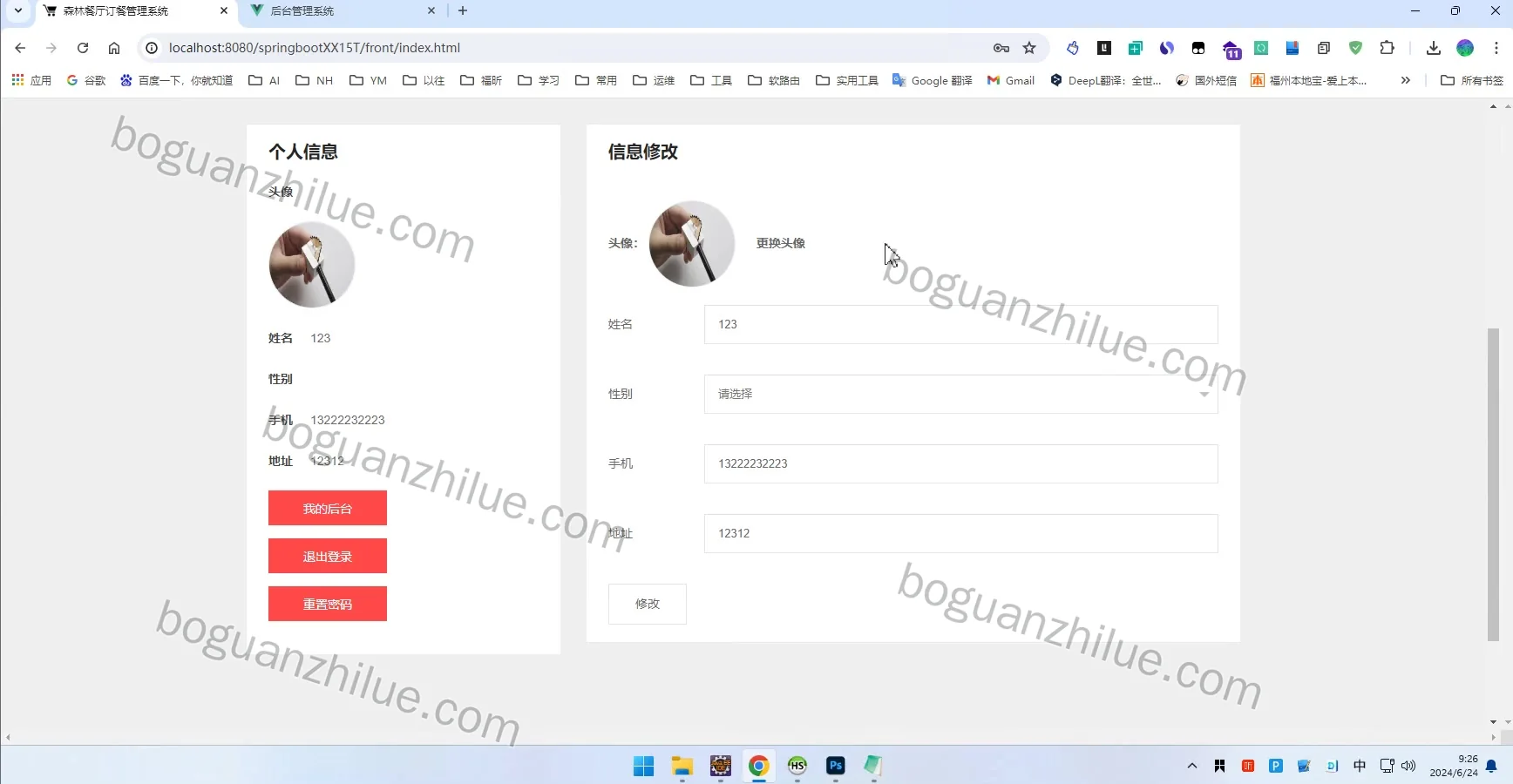Viewport: 1513px width, 784px height.
Task: Click the avatar thumbnail in 信息修改
Action: [x=692, y=243]
